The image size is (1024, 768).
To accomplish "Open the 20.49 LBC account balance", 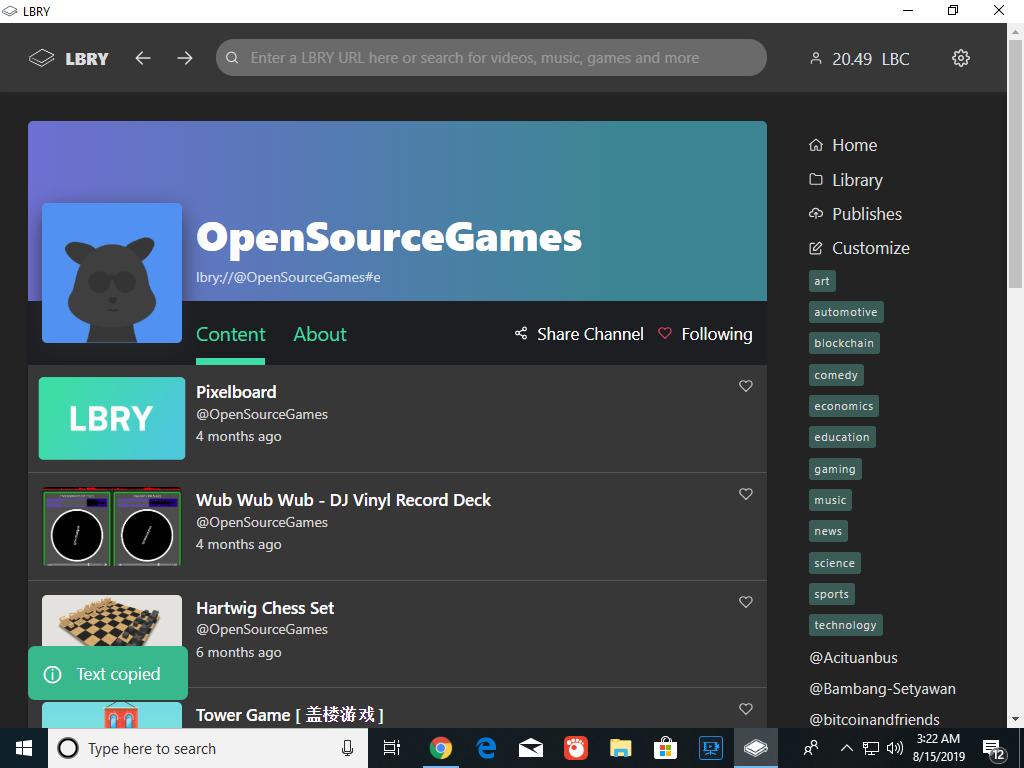I will point(859,59).
